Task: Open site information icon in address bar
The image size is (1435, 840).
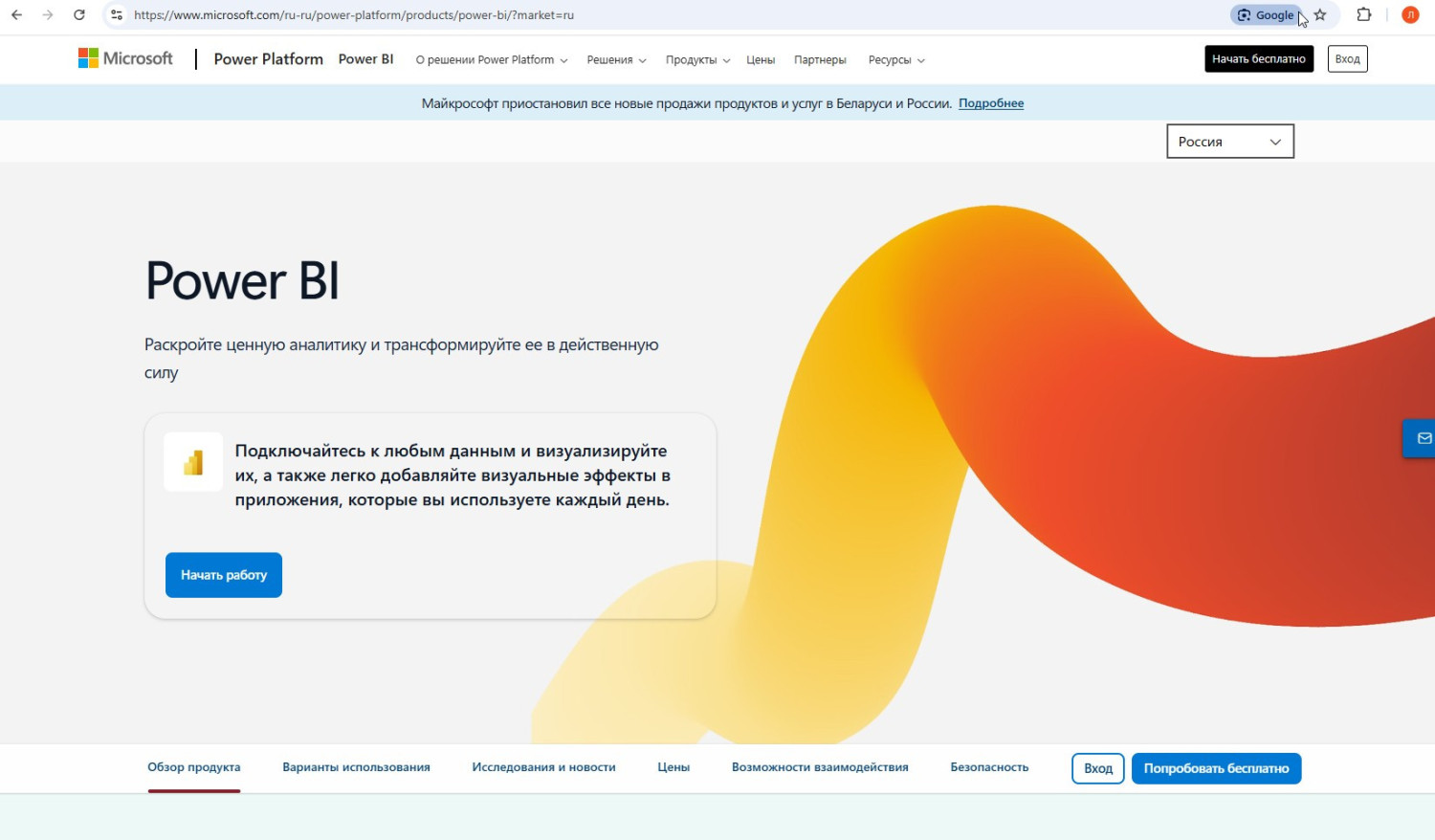Action: (x=117, y=15)
